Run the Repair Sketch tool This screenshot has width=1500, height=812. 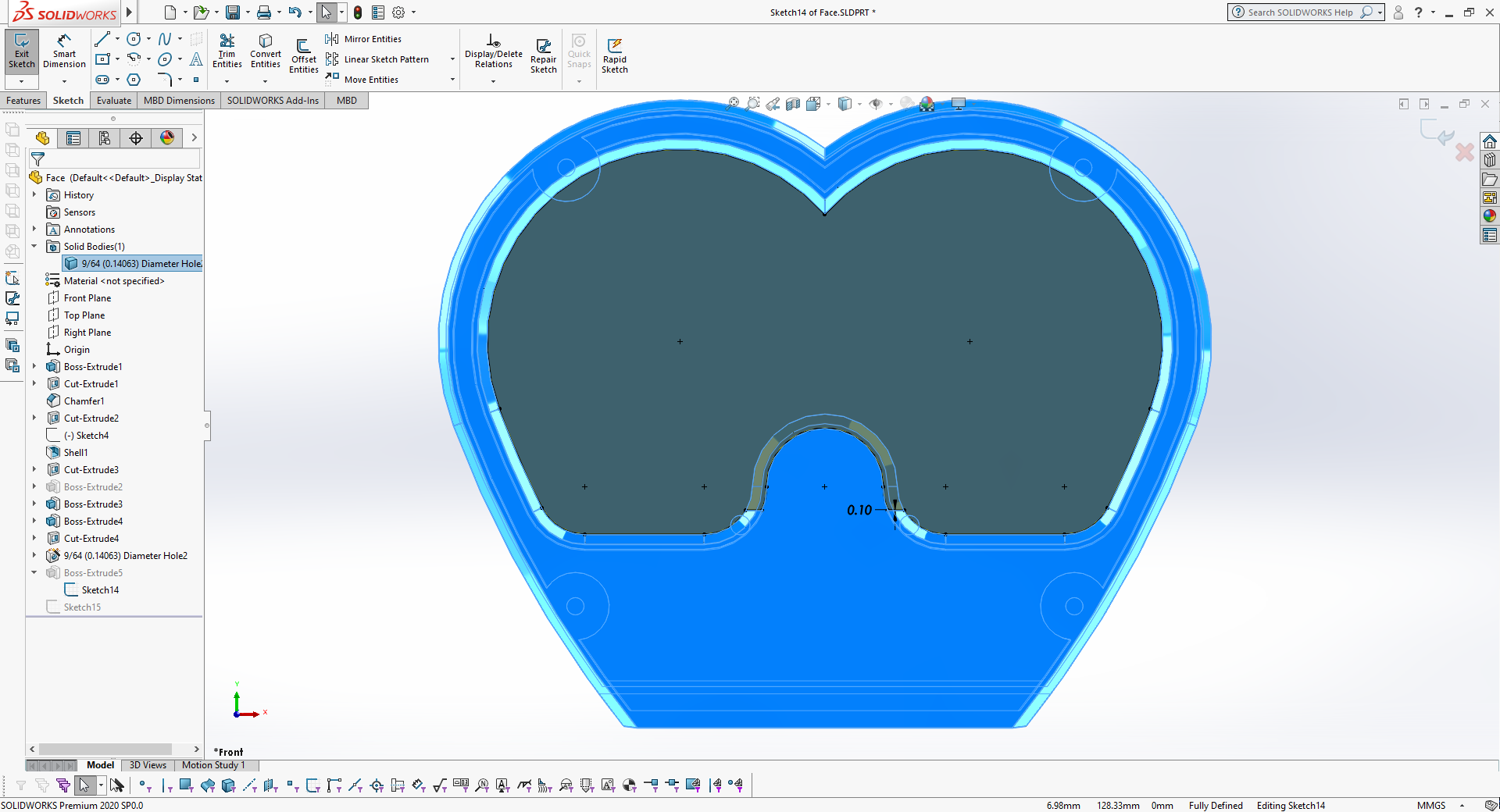tap(544, 56)
